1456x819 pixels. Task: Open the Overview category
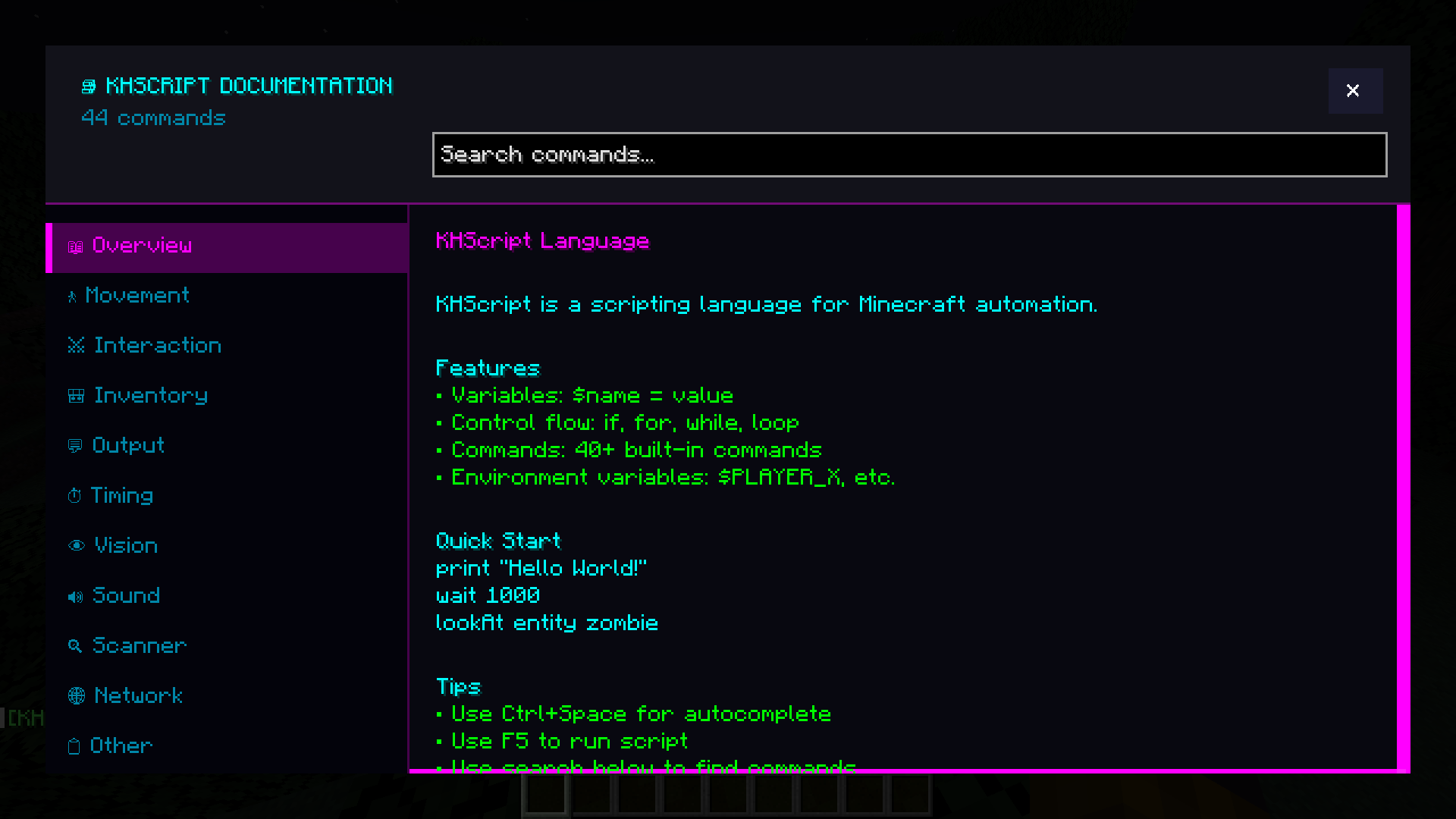point(227,247)
